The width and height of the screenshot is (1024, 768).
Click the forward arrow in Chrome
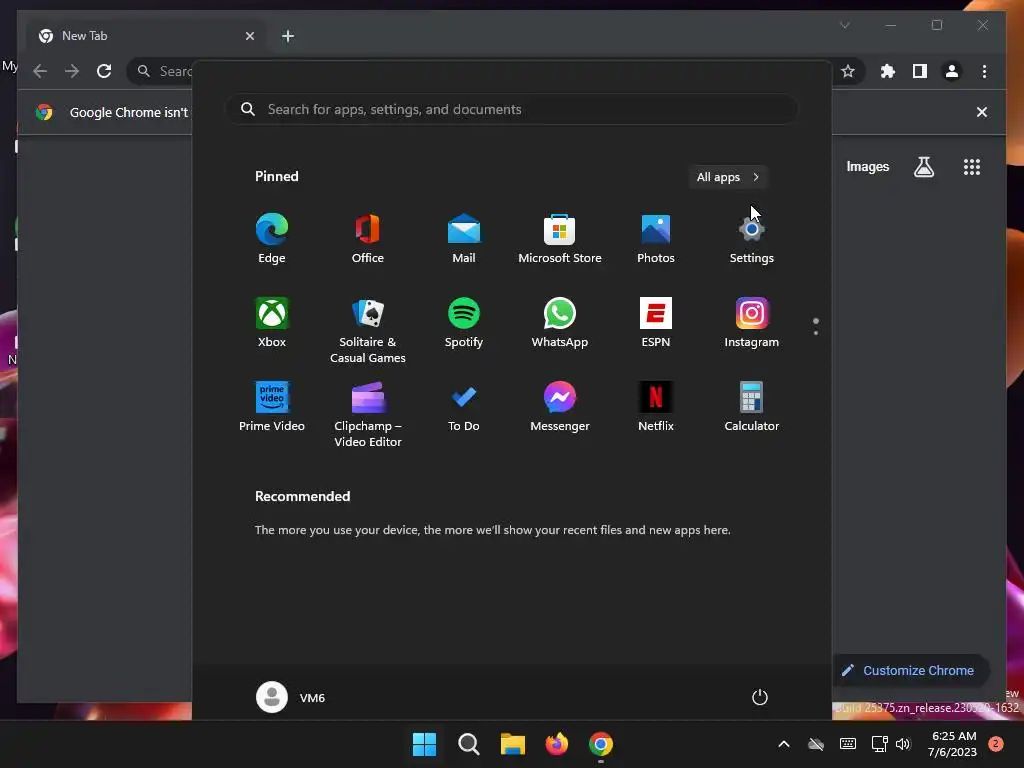click(x=72, y=71)
